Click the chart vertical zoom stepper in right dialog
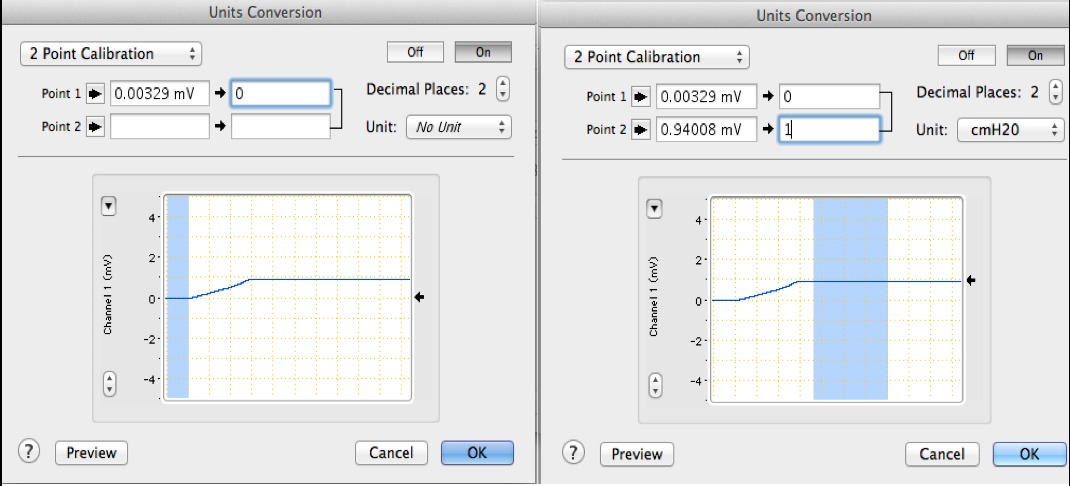Viewport: 1070px width, 486px height. point(656,383)
